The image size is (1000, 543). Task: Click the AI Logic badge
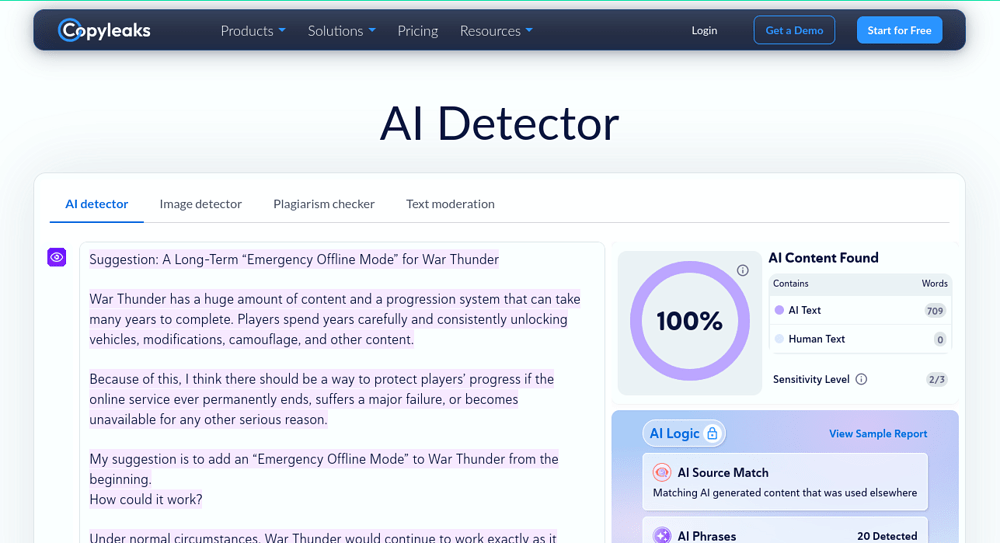(684, 434)
